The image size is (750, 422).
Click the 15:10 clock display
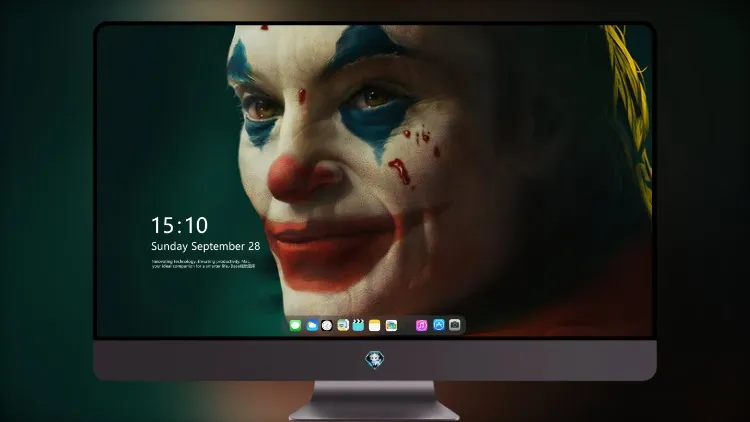click(x=179, y=225)
